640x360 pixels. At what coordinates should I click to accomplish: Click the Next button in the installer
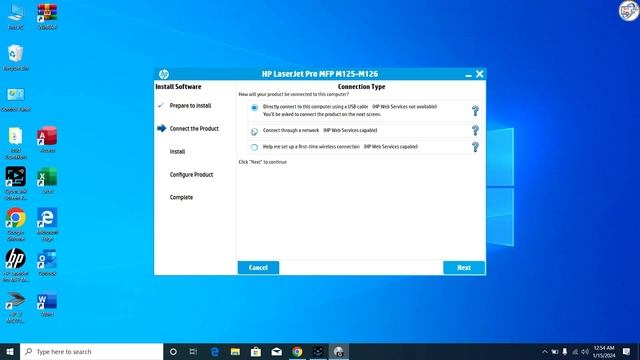(464, 268)
